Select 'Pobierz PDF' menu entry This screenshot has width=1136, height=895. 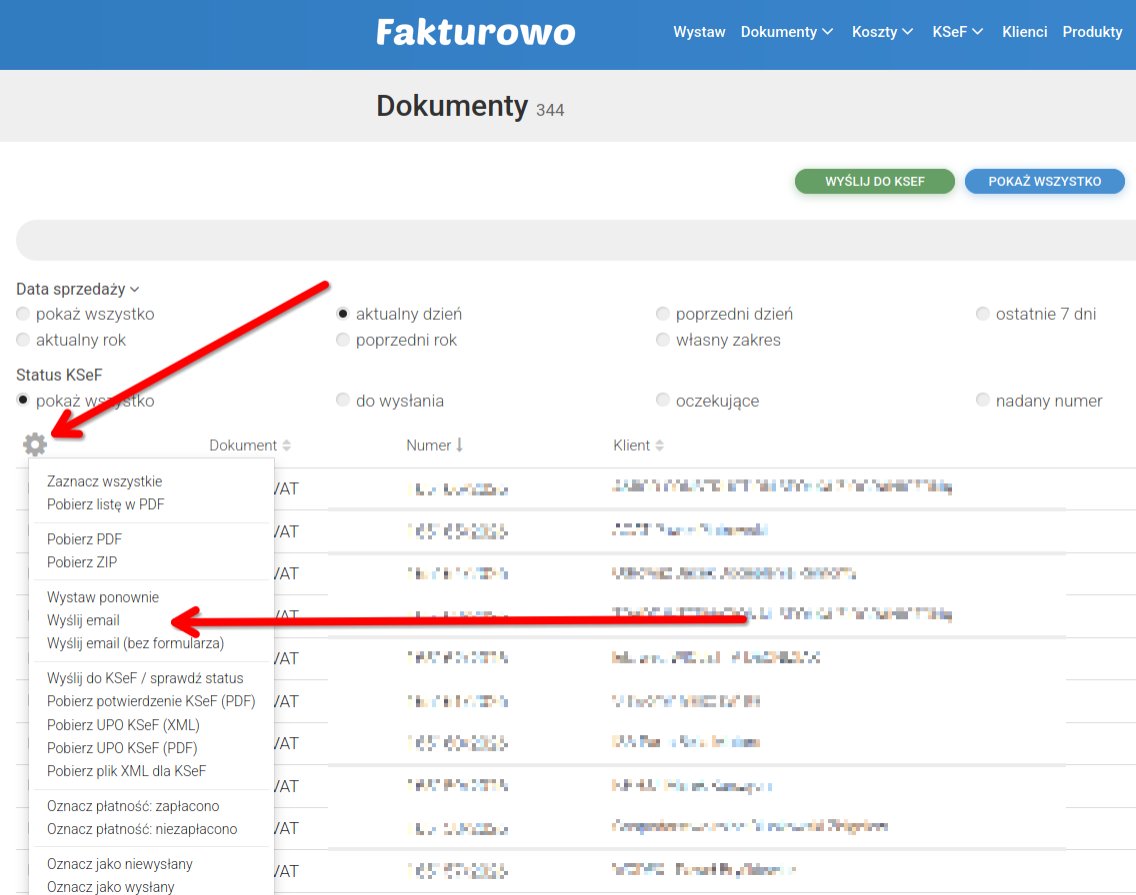point(84,539)
